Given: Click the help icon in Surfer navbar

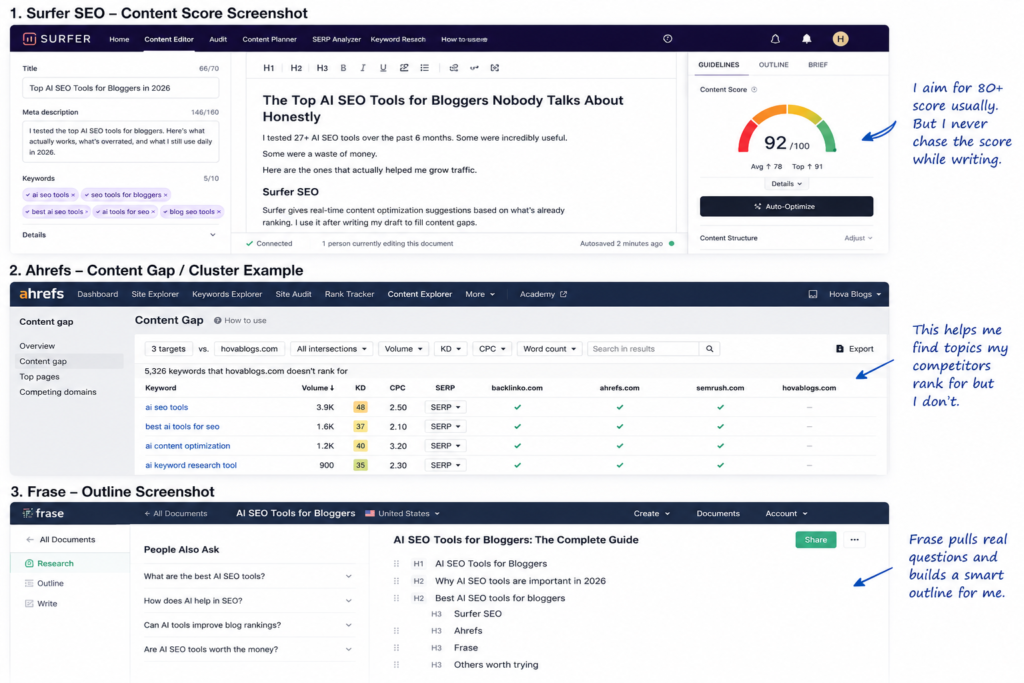Looking at the screenshot, I should [x=667, y=39].
